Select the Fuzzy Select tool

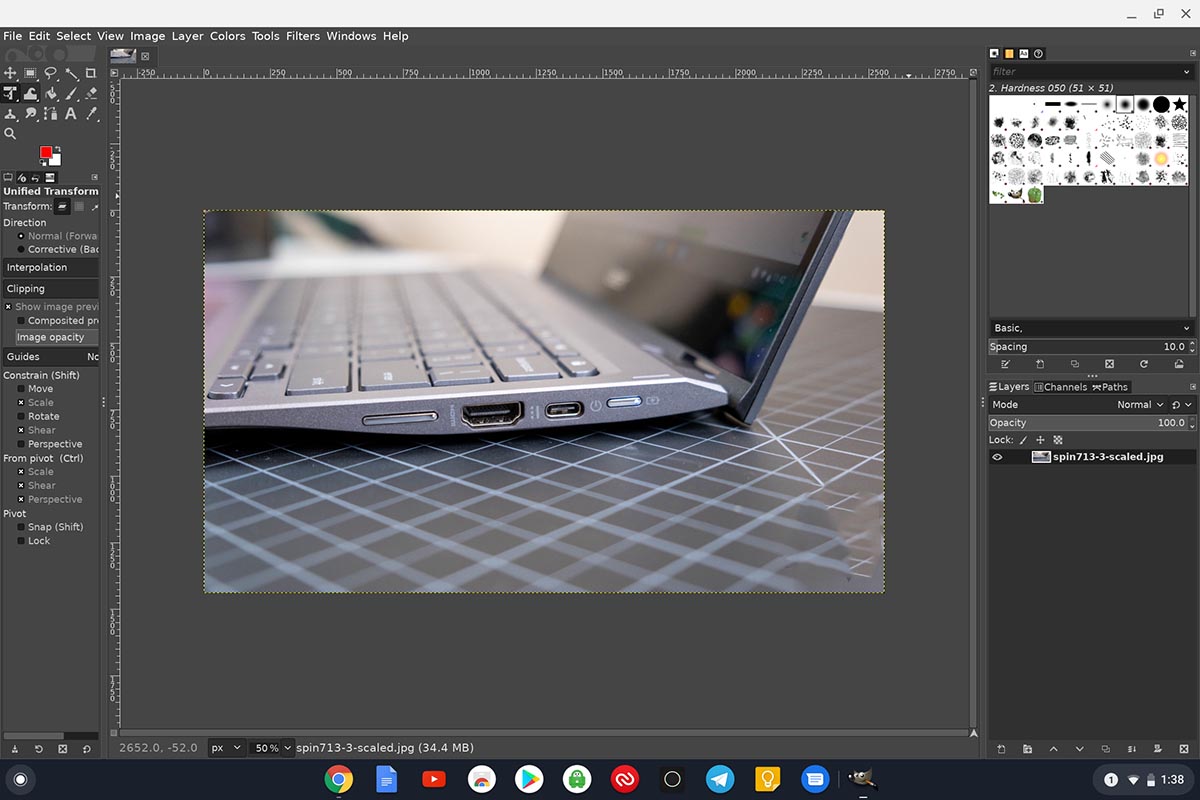pyautogui.click(x=70, y=73)
